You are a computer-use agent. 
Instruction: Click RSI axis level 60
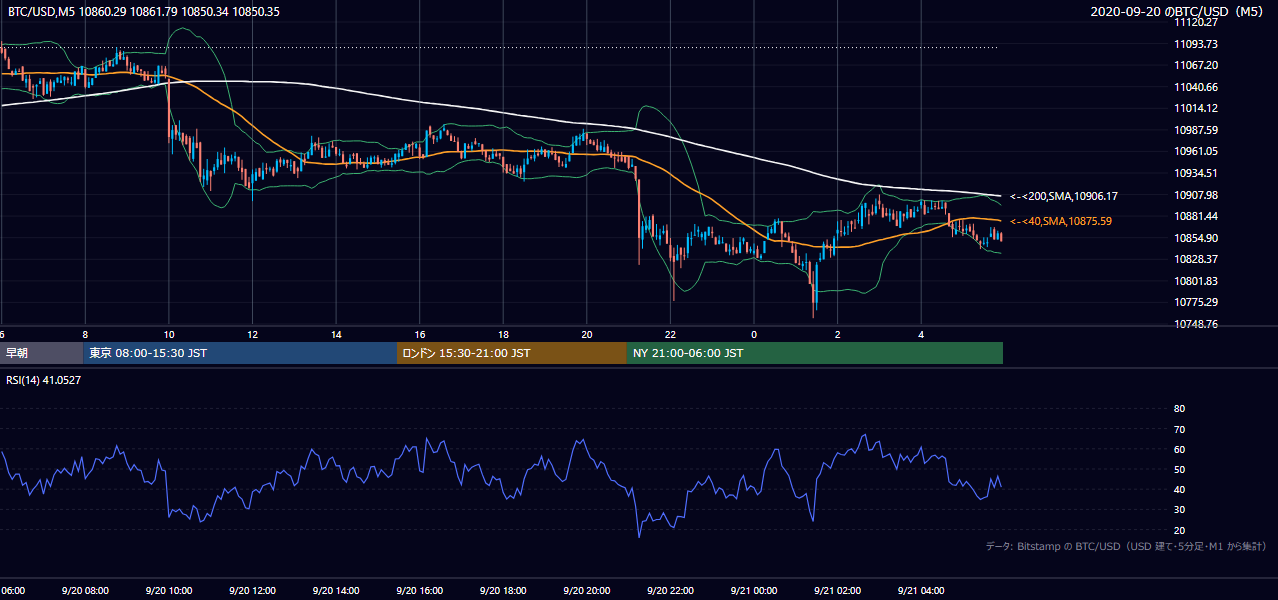1180,449
